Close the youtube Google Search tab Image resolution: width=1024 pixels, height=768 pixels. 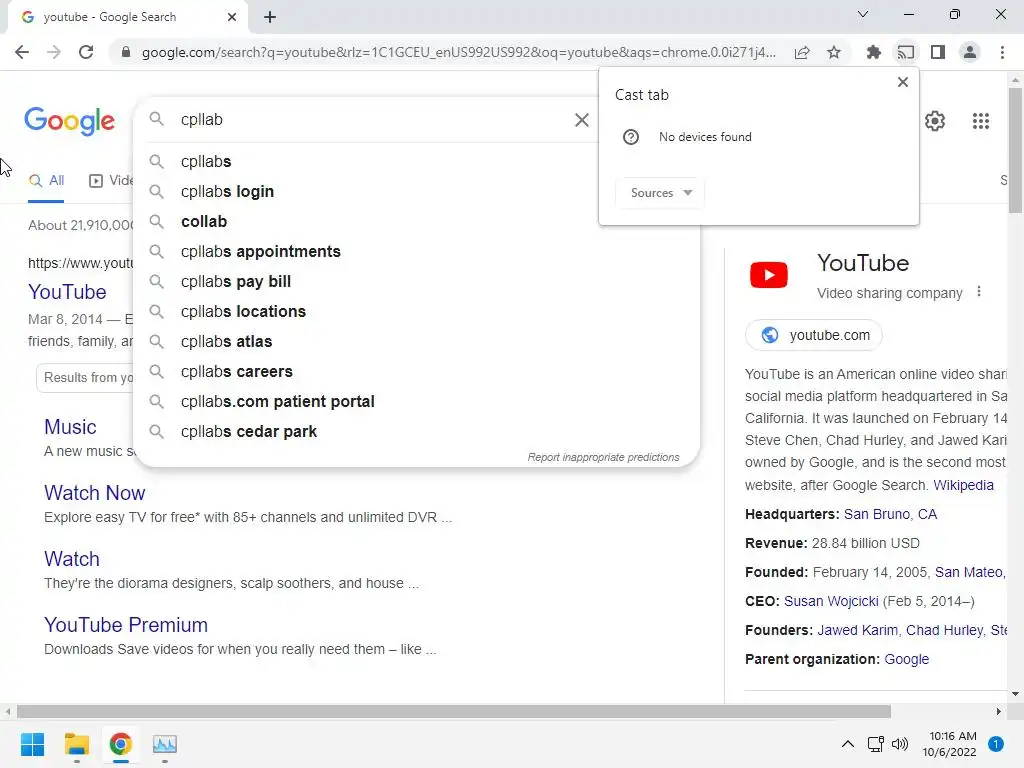tap(232, 17)
